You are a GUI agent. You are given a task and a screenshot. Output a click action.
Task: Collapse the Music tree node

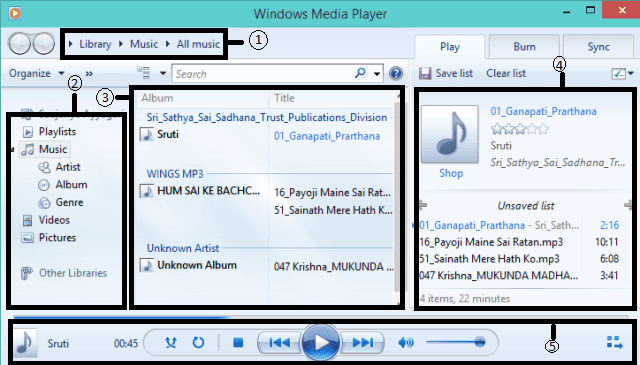[x=13, y=149]
